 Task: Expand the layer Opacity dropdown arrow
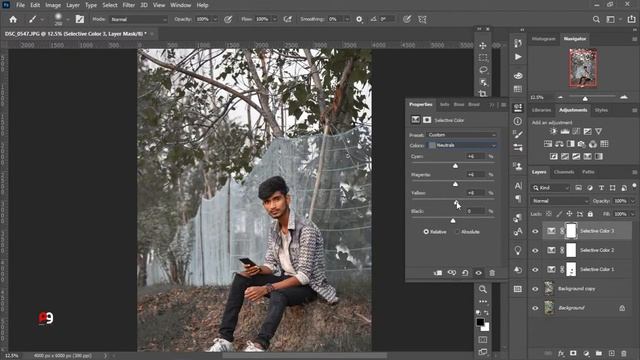pyautogui.click(x=633, y=201)
